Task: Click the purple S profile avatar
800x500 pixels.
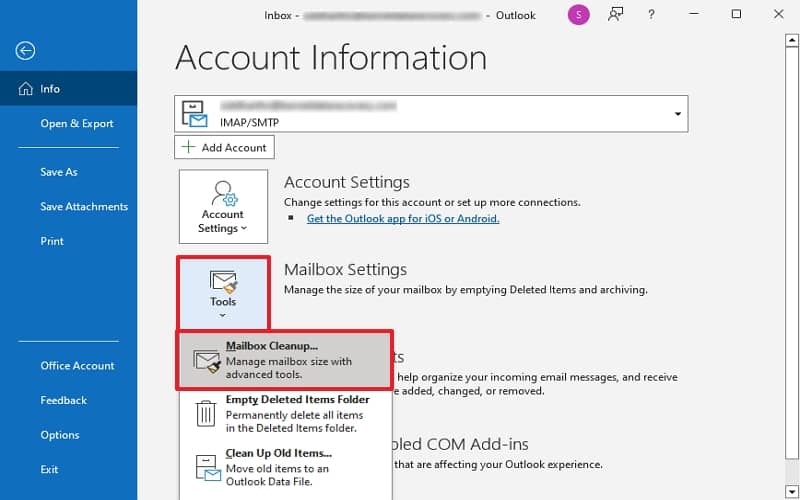Action: pyautogui.click(x=579, y=15)
